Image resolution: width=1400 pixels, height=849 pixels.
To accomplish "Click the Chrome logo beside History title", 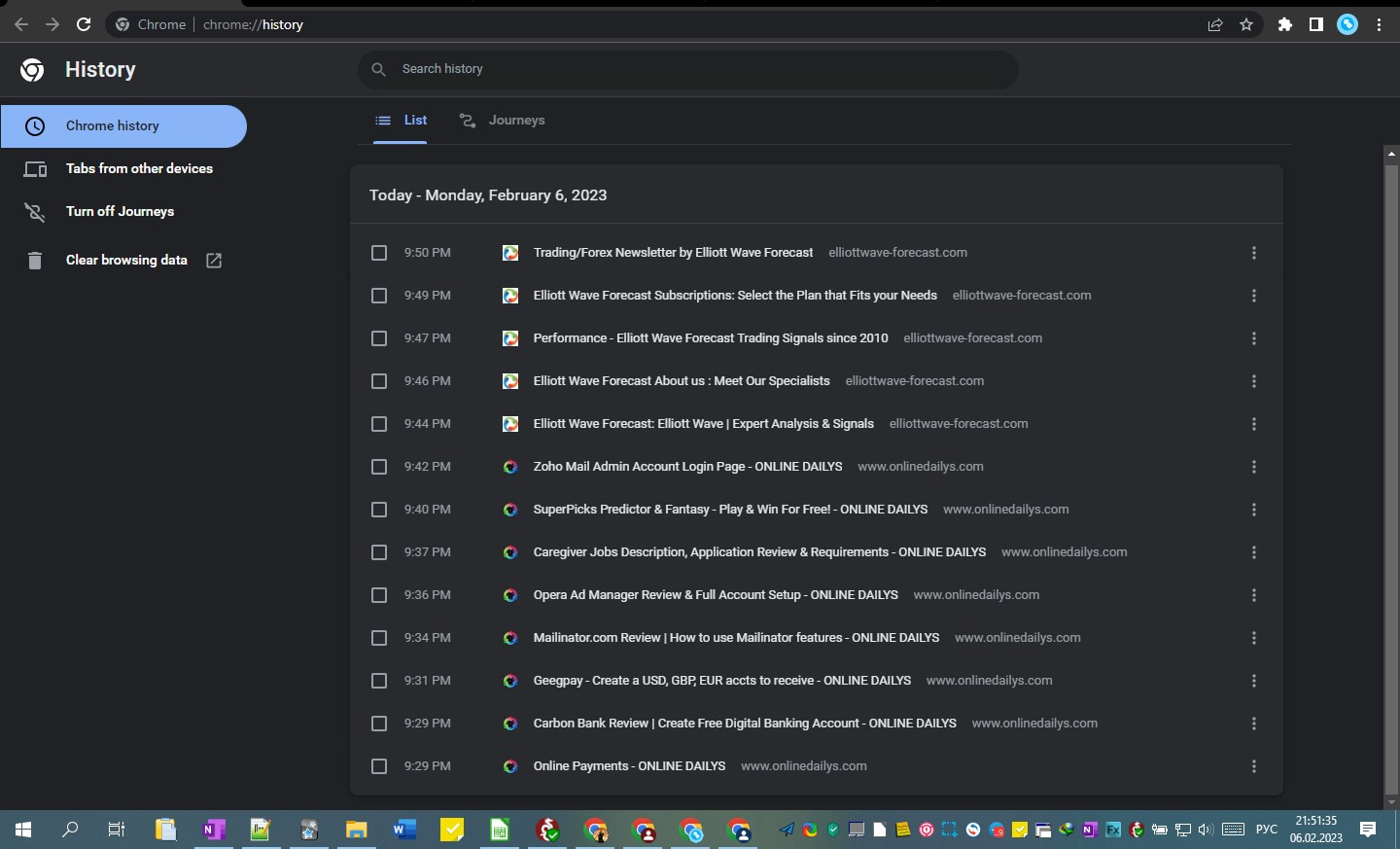I will pyautogui.click(x=32, y=69).
